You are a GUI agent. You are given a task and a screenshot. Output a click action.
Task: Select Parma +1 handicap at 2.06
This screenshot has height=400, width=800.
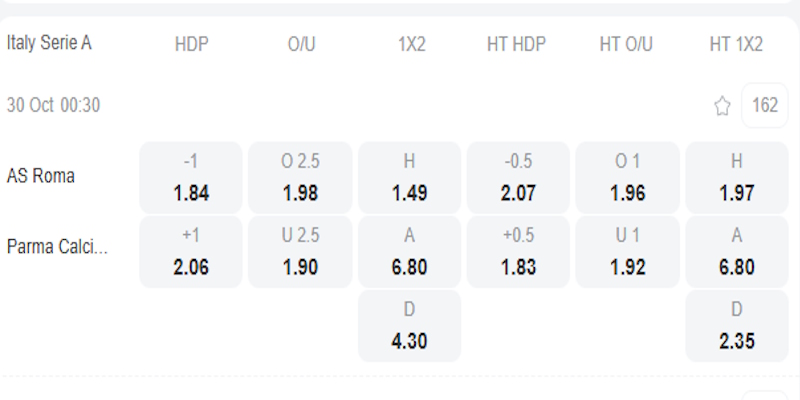190,252
